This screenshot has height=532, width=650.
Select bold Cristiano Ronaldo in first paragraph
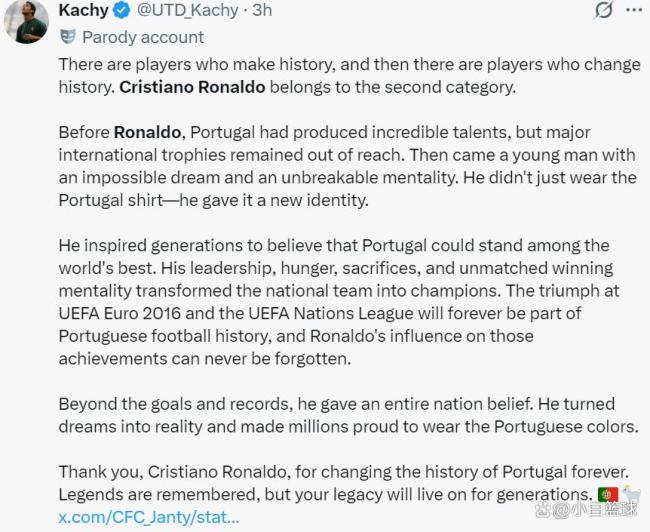(x=192, y=87)
